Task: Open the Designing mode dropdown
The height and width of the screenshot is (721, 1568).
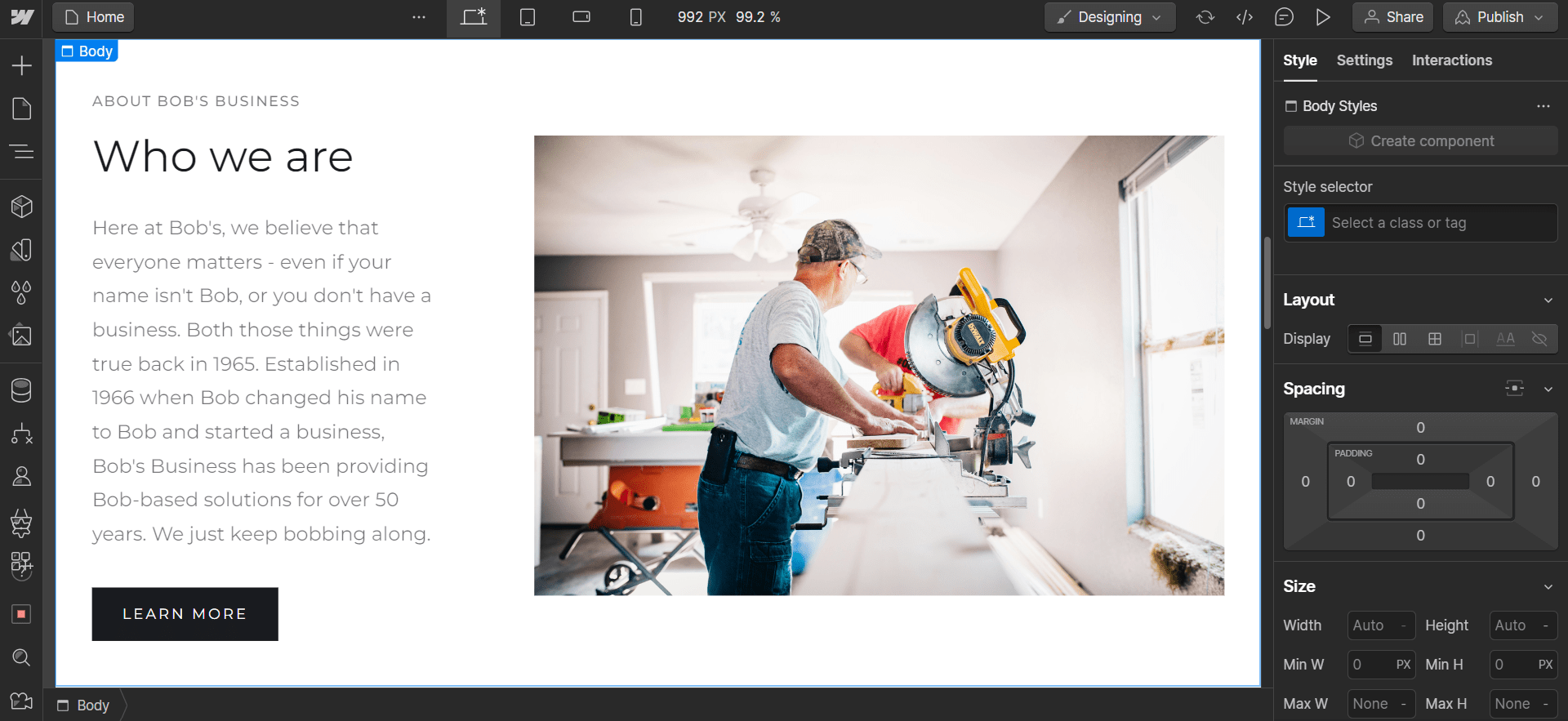Action: 1110,17
